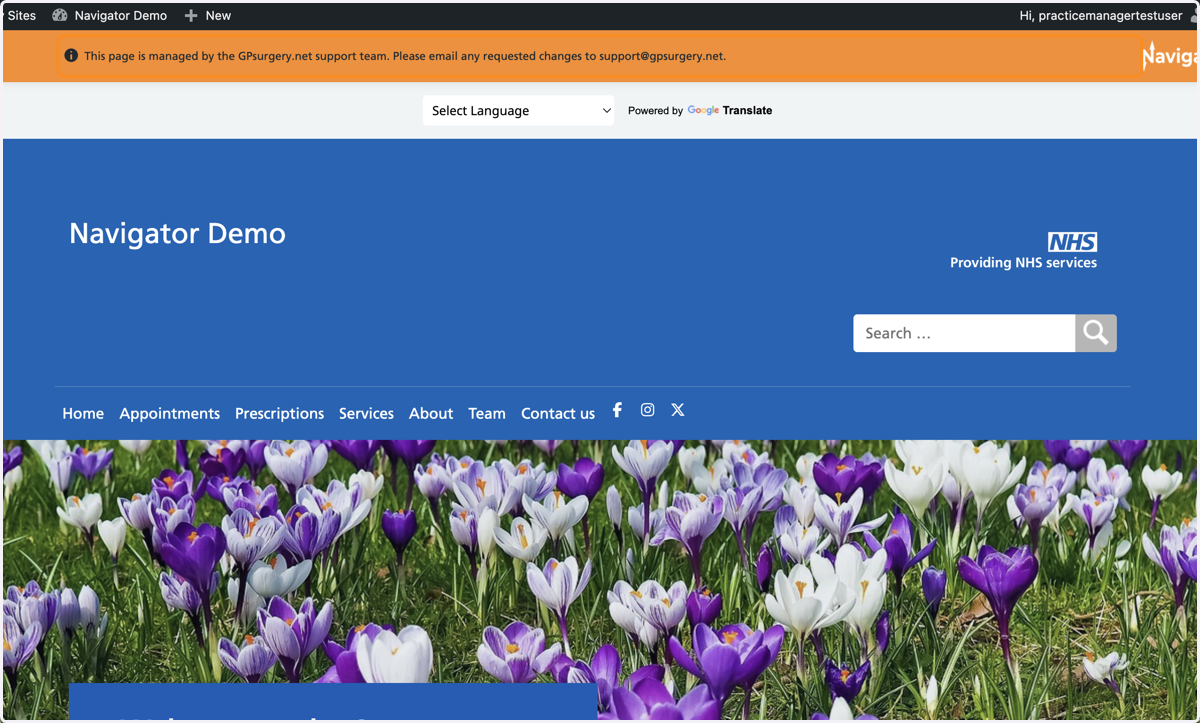Open the Appointments menu item
The width and height of the screenshot is (1200, 723).
coord(170,413)
